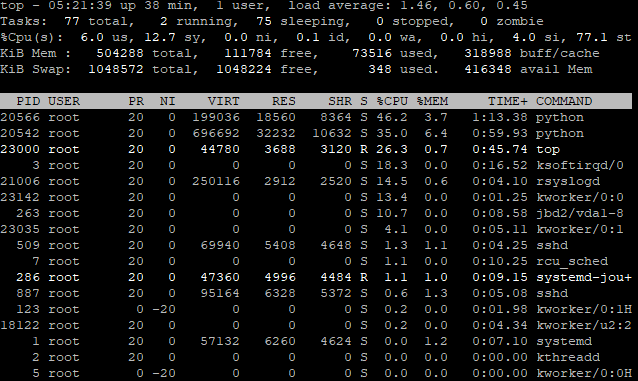
Task: Click the %CPU column header
Action: point(392,101)
